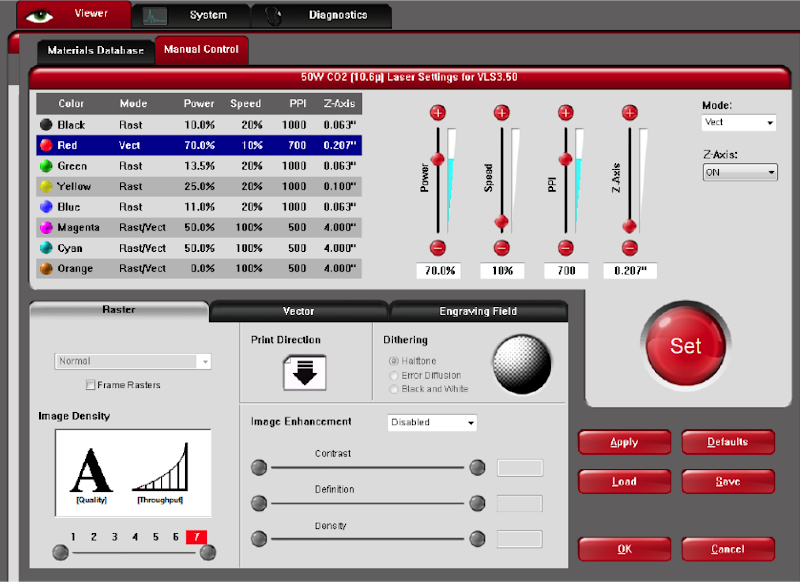Screen dimensions: 800x582
Task: Open the Mode dropdown showing Vect
Action: point(739,122)
